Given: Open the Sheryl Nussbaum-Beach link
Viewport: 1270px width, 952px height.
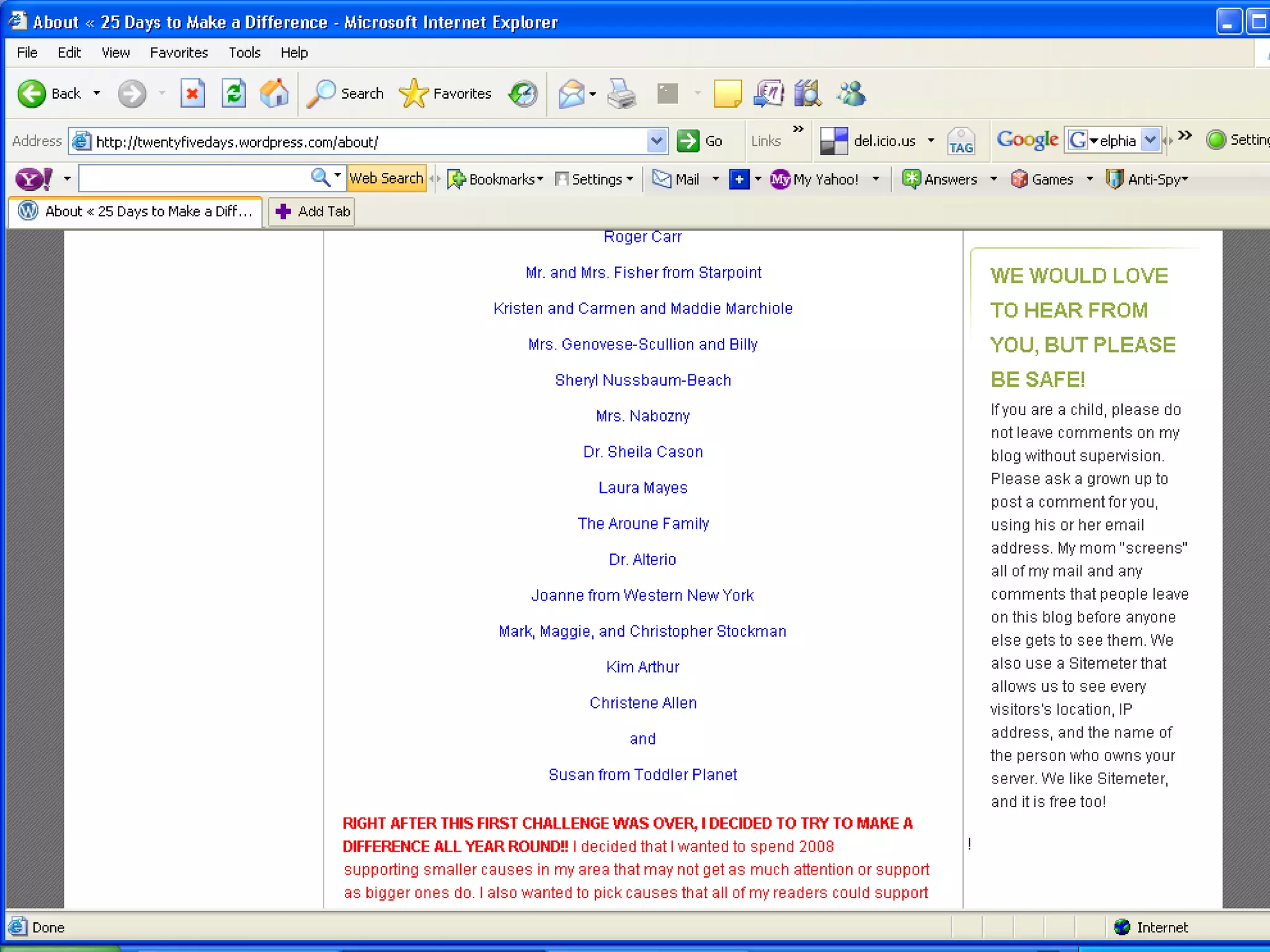Looking at the screenshot, I should 642,380.
